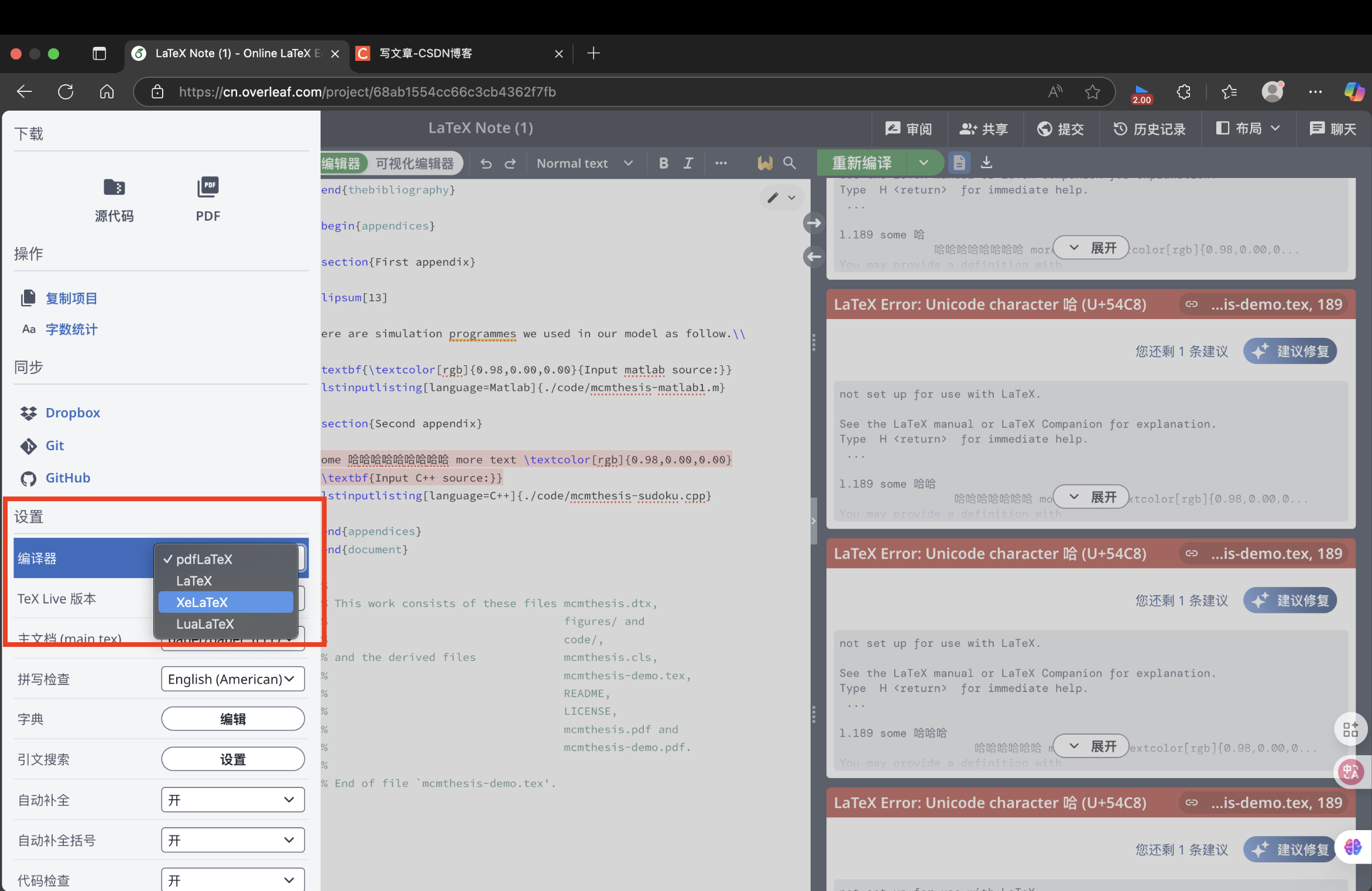1372x891 pixels.
Task: Click go-to-PDF-location right arrow
Action: [x=814, y=223]
